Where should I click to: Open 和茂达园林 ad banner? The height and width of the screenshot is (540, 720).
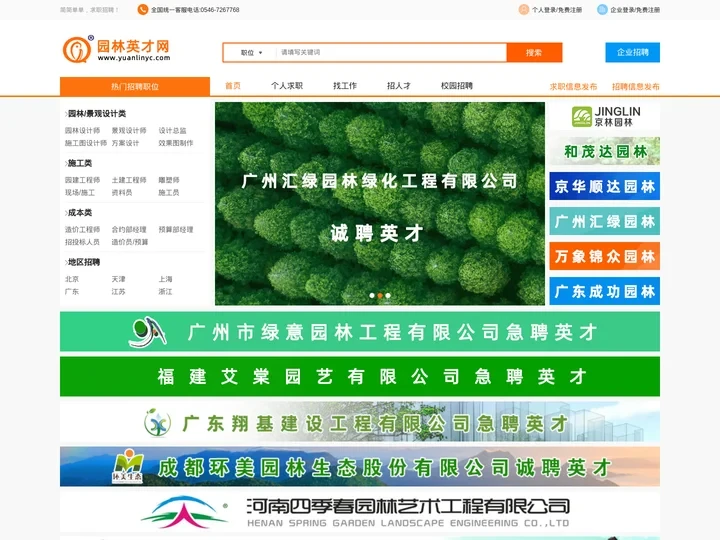pos(605,151)
